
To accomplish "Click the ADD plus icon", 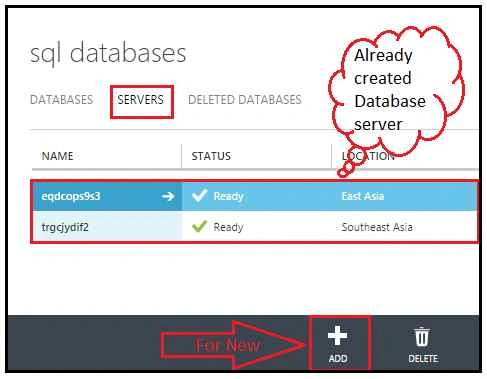I will tap(337, 336).
